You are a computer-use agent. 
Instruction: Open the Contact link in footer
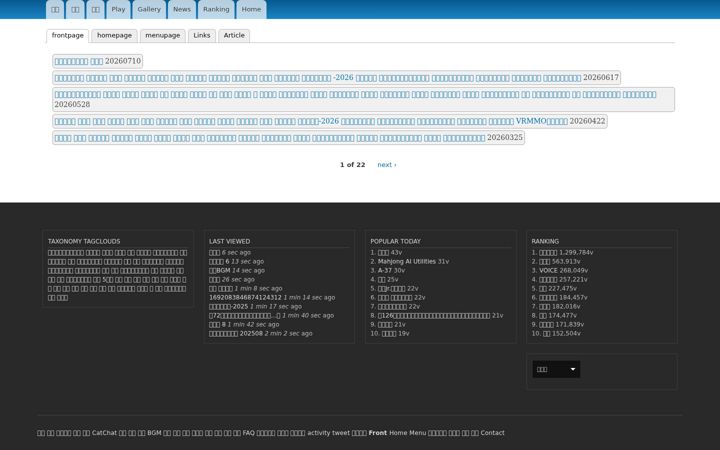click(x=492, y=433)
